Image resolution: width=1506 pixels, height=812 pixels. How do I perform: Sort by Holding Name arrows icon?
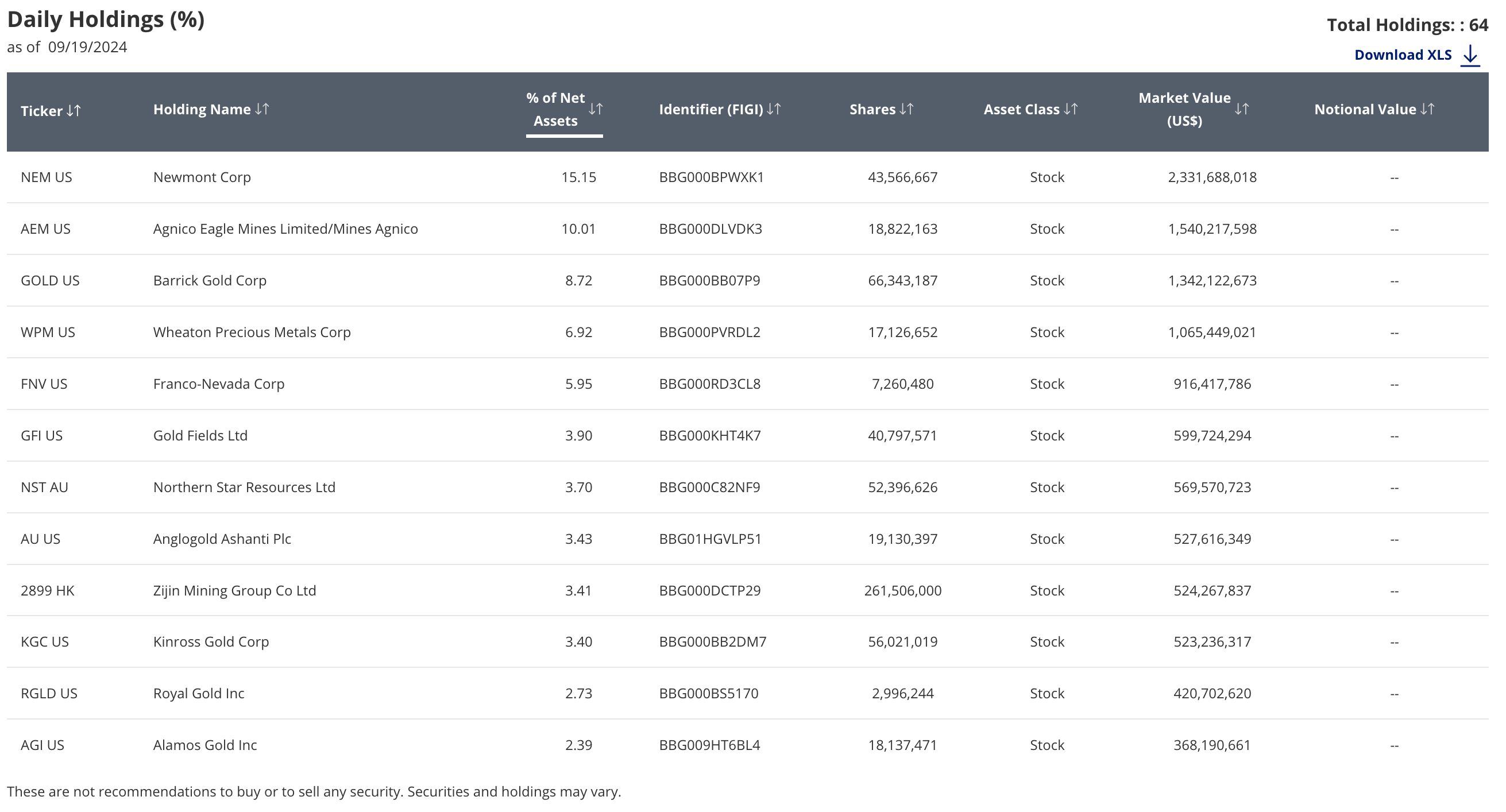click(262, 109)
